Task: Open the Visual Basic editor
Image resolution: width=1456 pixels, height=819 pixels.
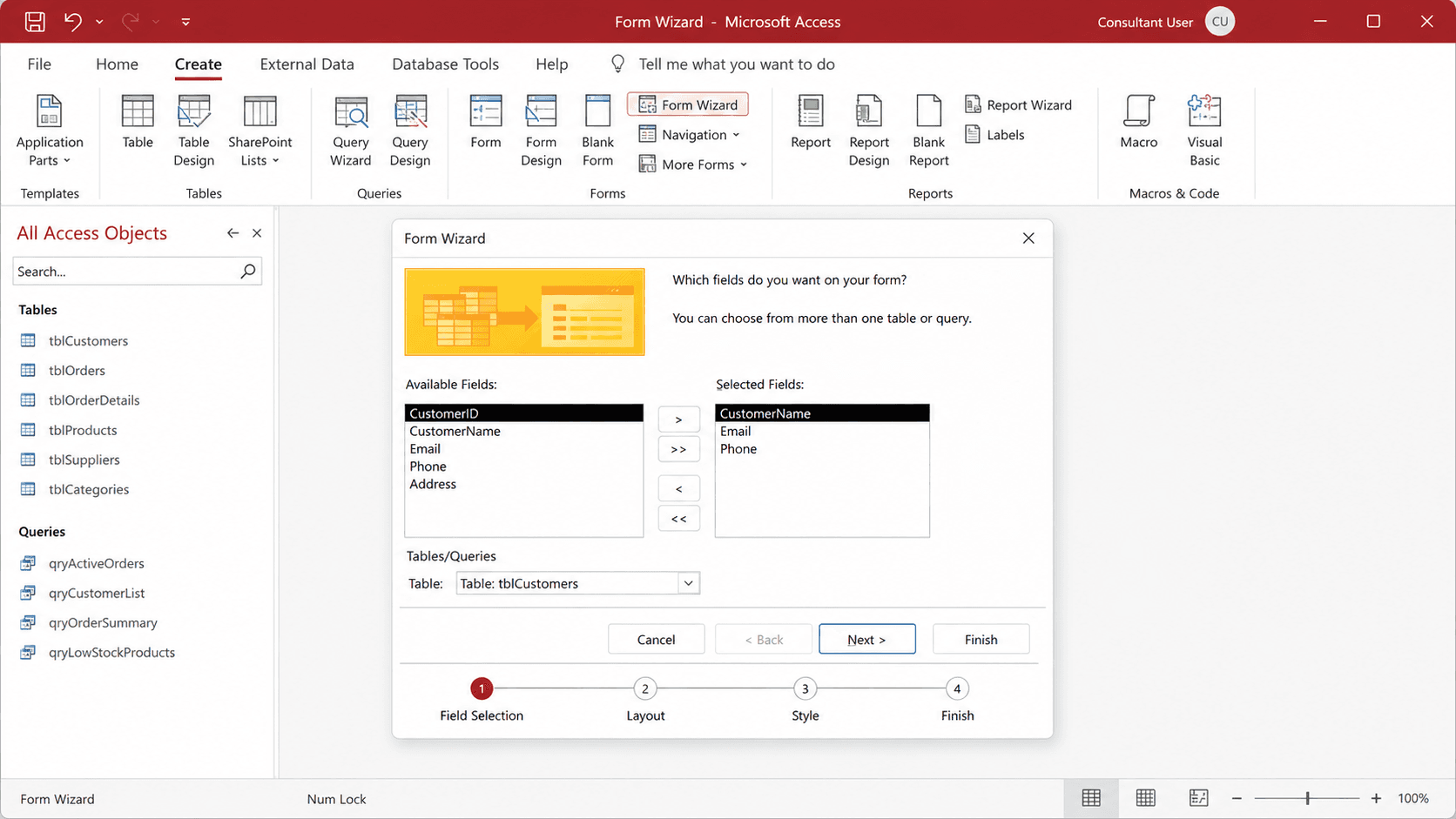Action: pyautogui.click(x=1204, y=131)
